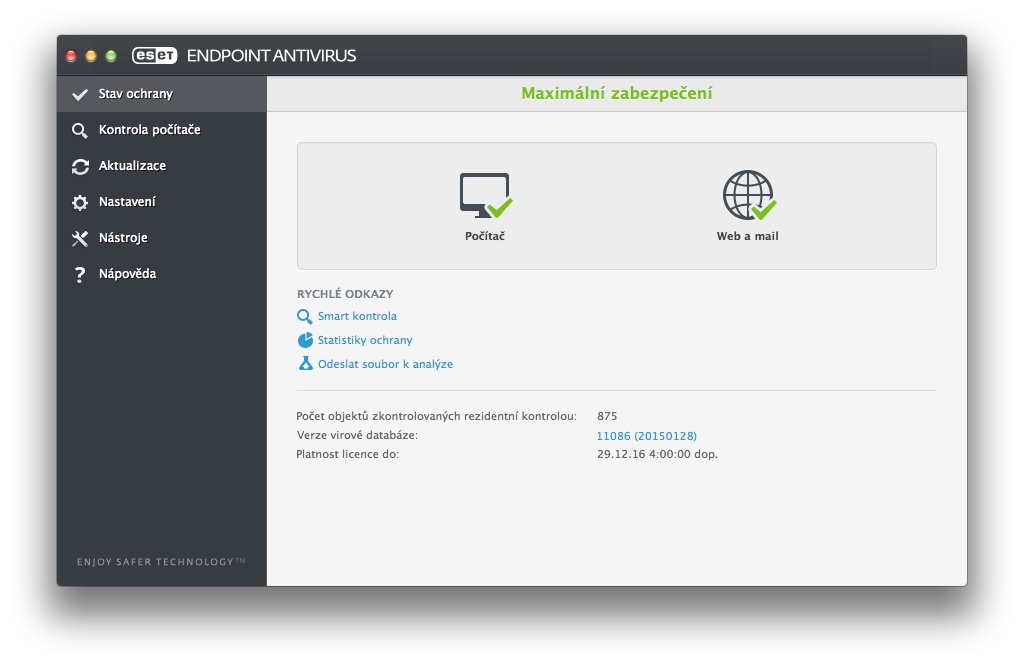This screenshot has width=1024, height=665.
Task: Open Statistiky ochrany link
Action: coord(365,340)
